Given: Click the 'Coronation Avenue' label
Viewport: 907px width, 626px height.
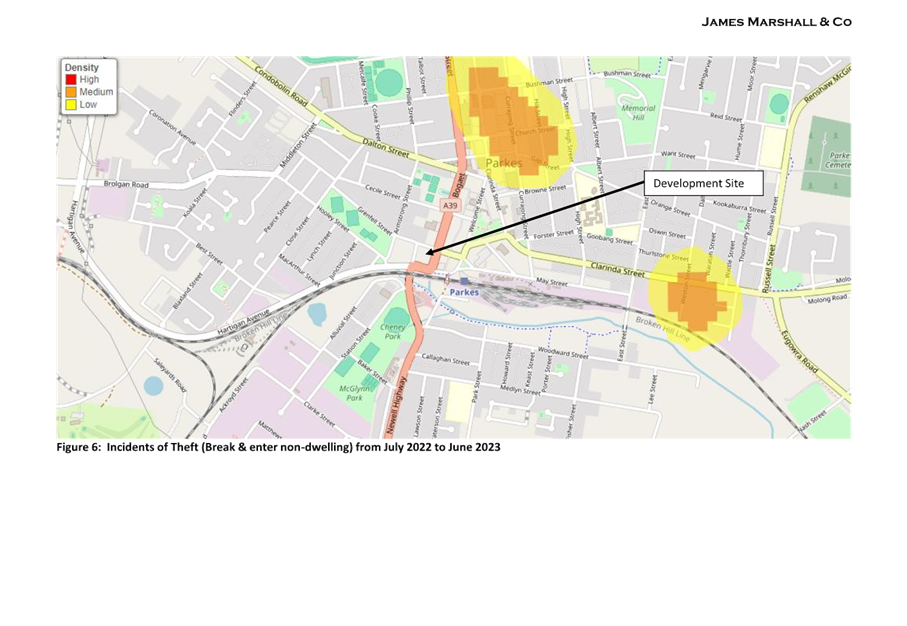Looking at the screenshot, I should tap(172, 128).
